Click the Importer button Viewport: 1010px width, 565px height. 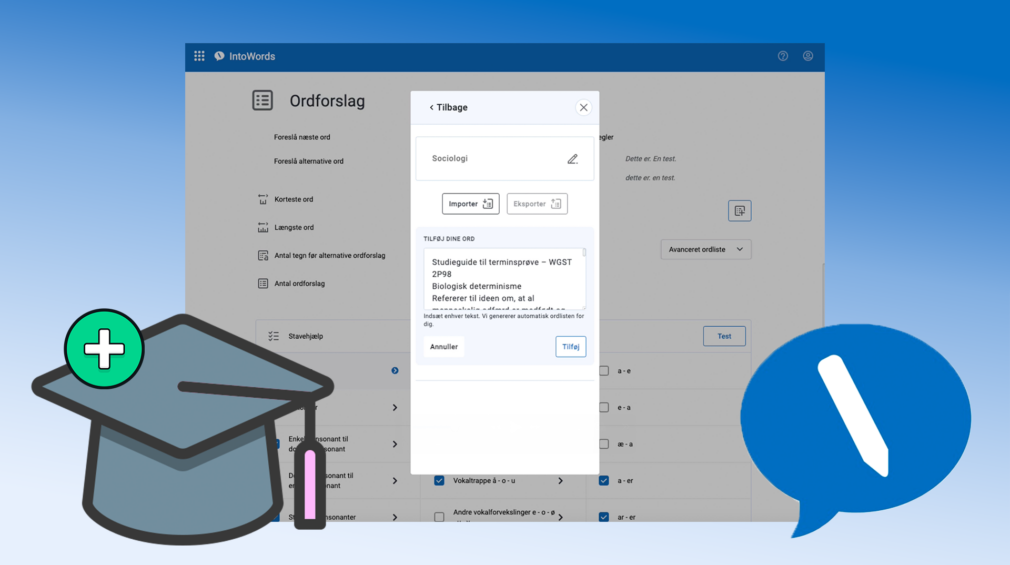point(471,204)
